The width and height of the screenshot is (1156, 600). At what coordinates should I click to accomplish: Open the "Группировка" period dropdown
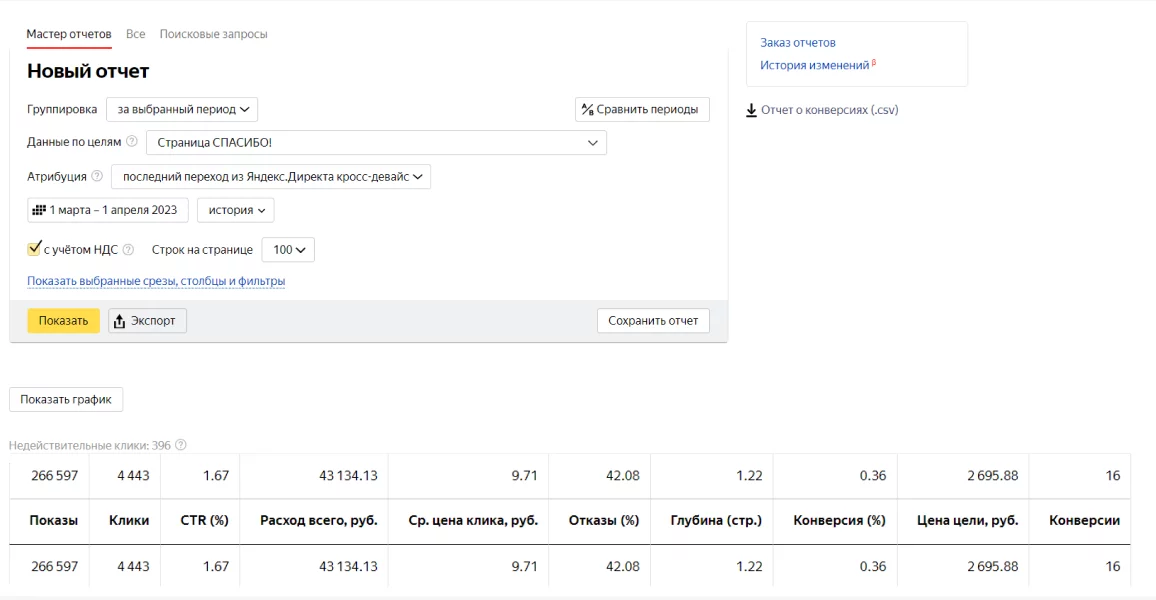coord(182,109)
